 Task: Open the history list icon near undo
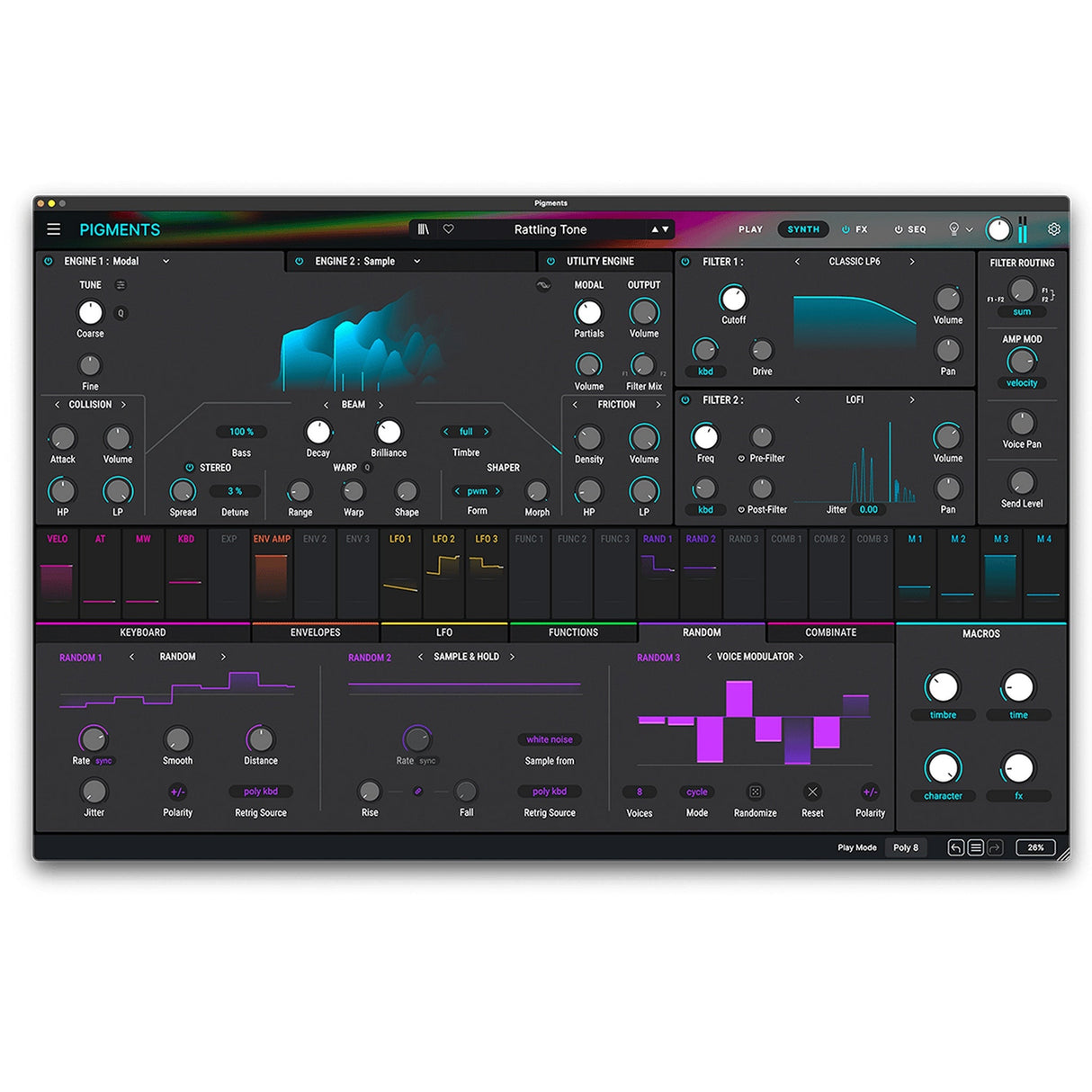pyautogui.click(x=974, y=847)
